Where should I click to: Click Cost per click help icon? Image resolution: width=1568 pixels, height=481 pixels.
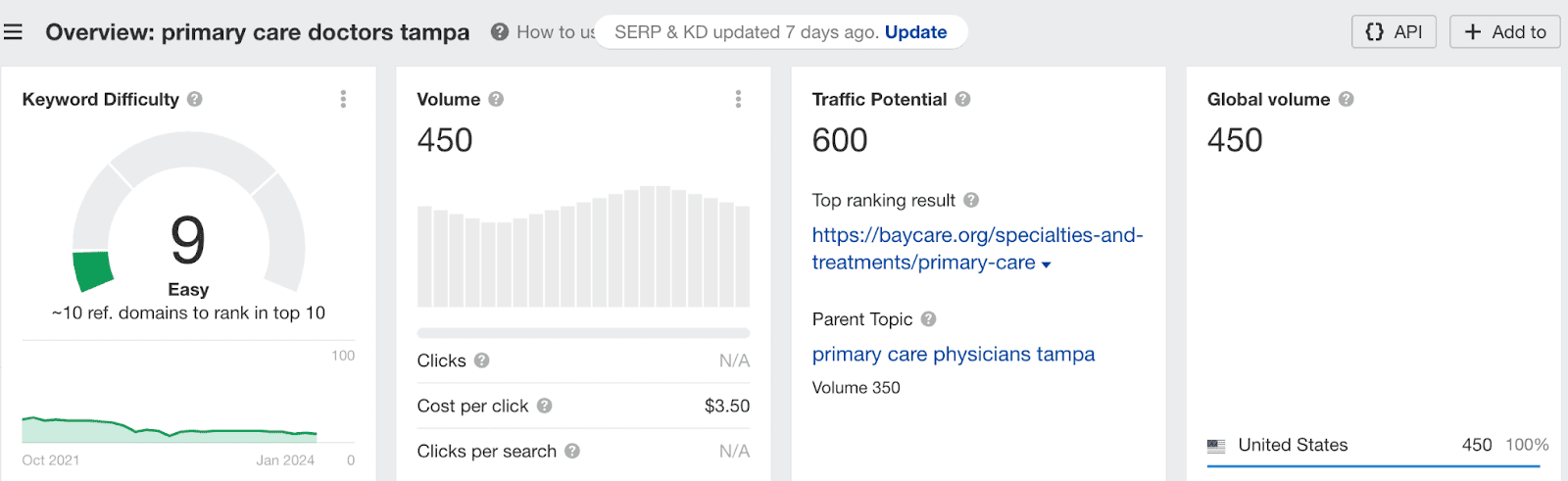(x=544, y=406)
